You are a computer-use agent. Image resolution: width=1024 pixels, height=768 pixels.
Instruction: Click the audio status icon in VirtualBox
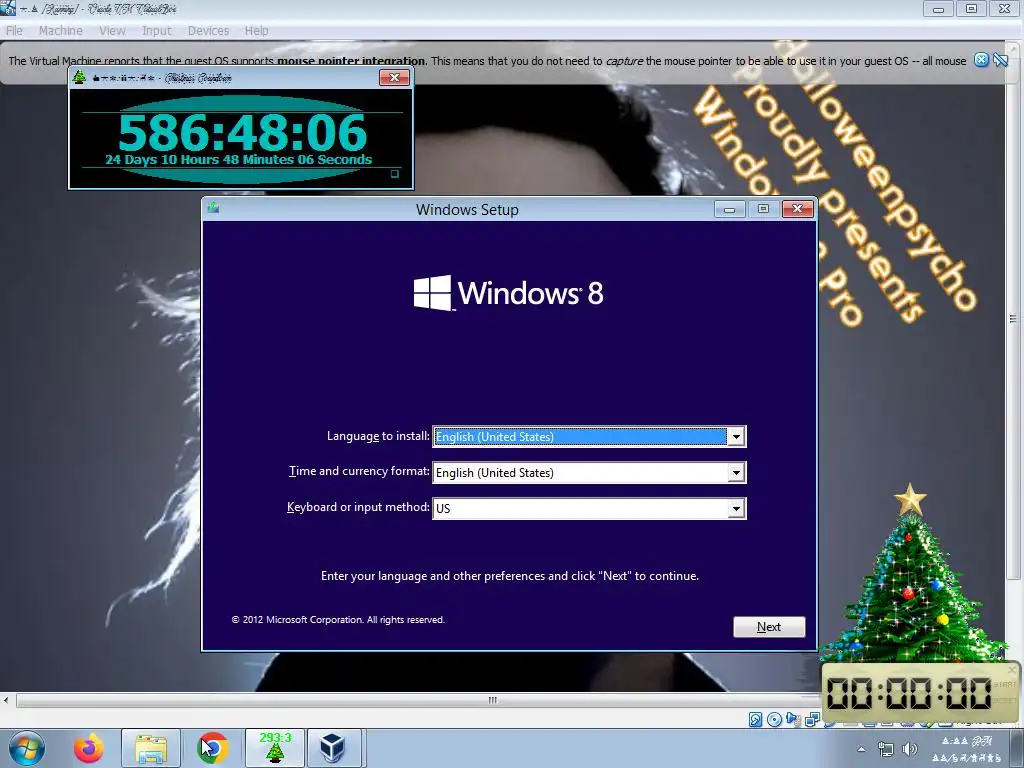[793, 720]
